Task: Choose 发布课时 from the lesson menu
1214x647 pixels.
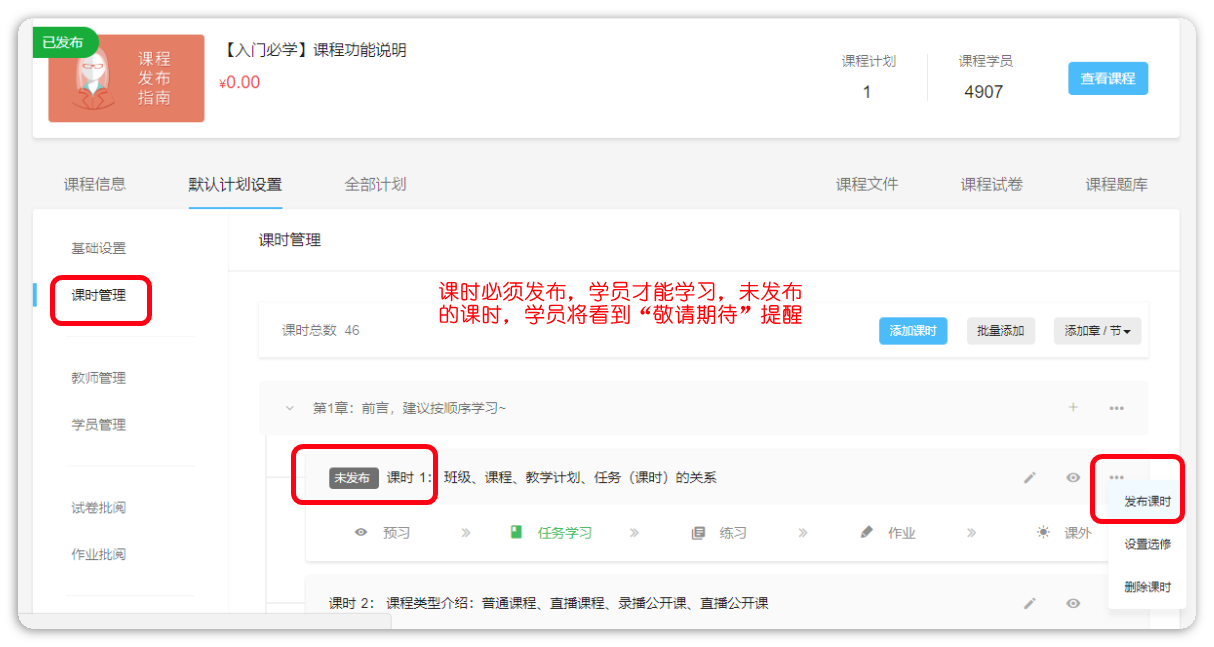Action: click(x=1146, y=502)
